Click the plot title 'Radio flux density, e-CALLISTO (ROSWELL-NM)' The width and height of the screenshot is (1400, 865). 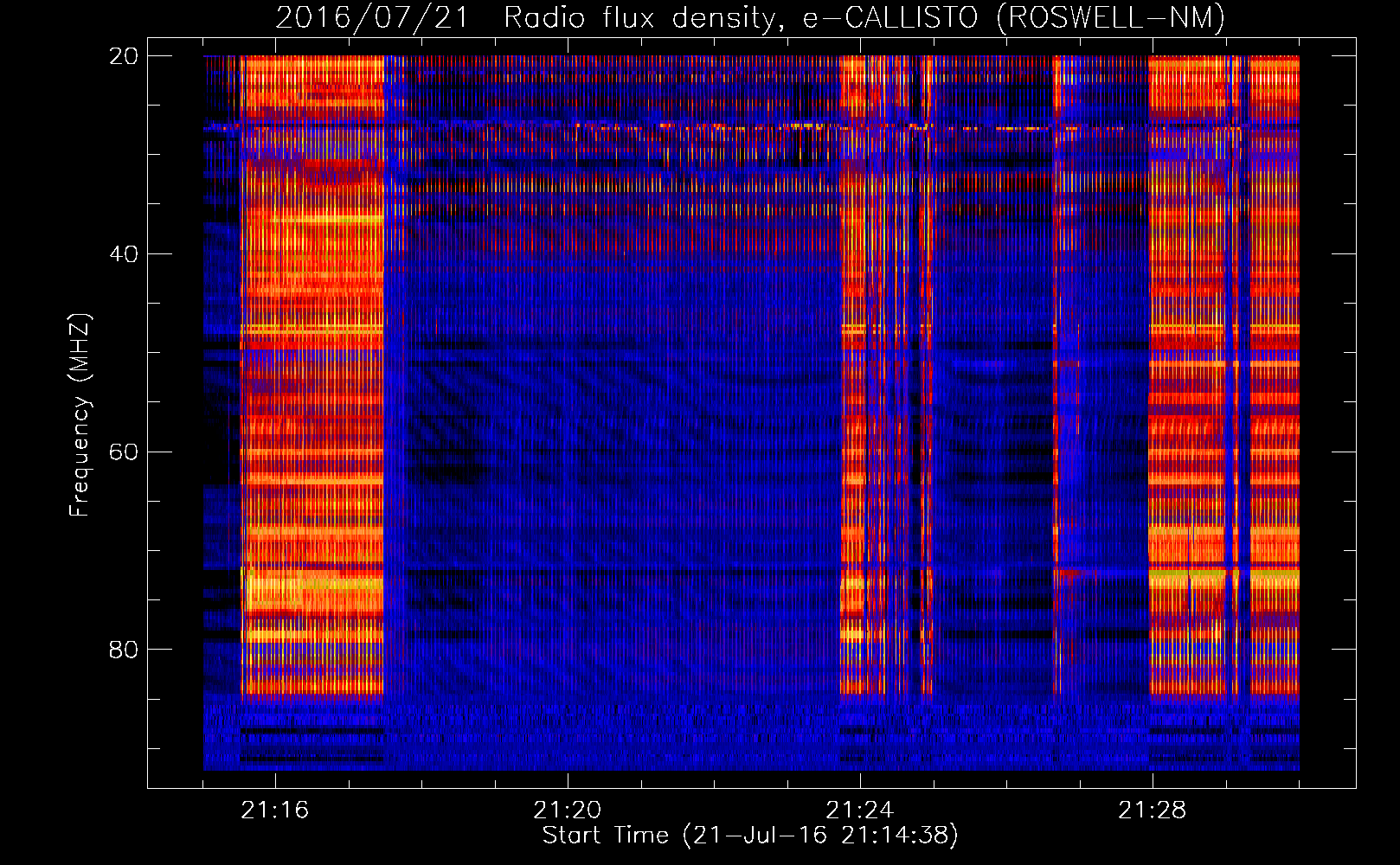point(864,17)
